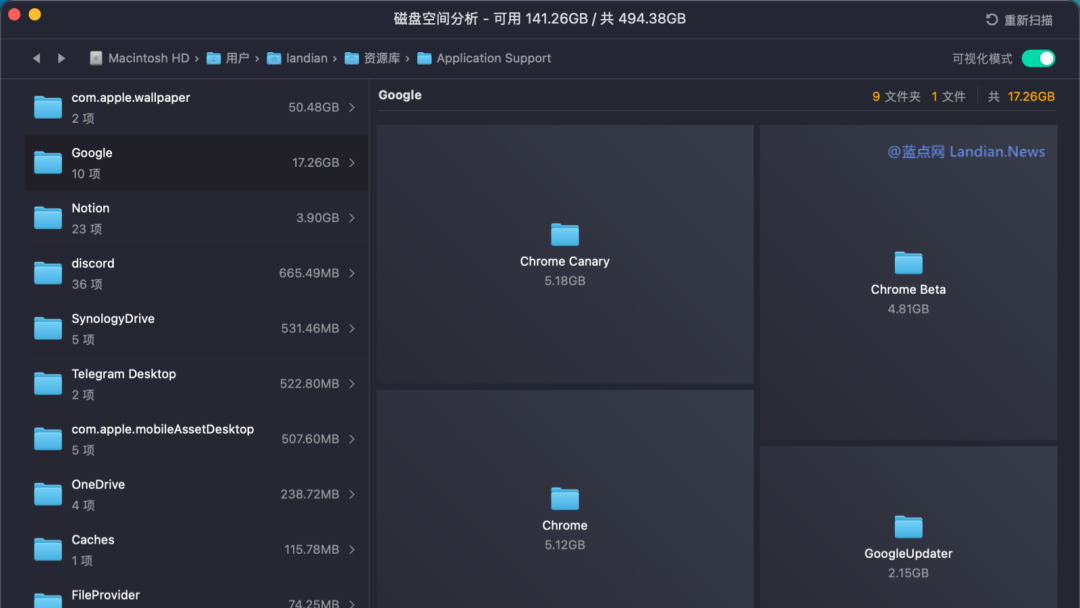Expand discord row with its chevron
The height and width of the screenshot is (608, 1080).
[352, 273]
